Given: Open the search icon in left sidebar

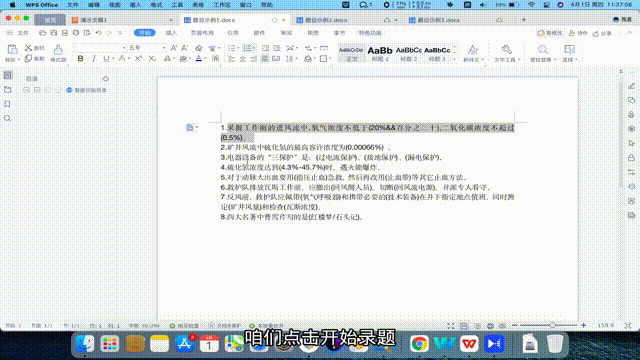Looking at the screenshot, I should (x=7, y=118).
